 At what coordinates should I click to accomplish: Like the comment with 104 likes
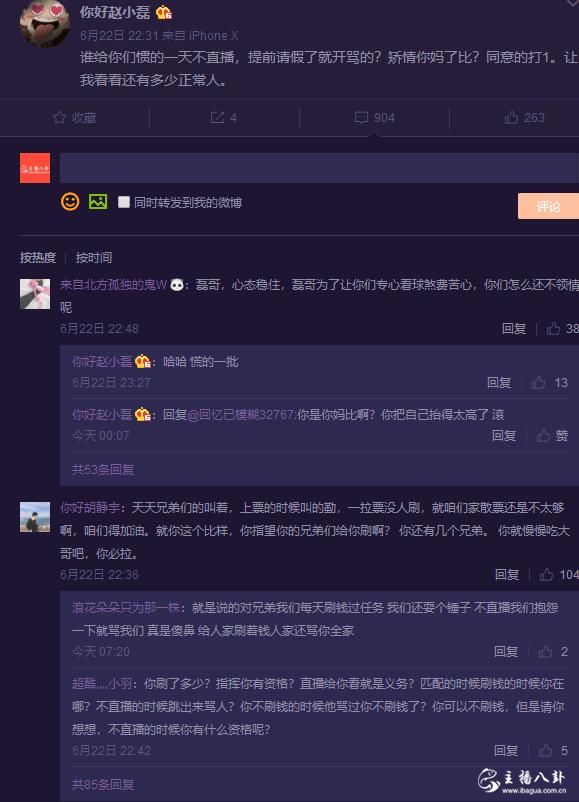tap(559, 574)
